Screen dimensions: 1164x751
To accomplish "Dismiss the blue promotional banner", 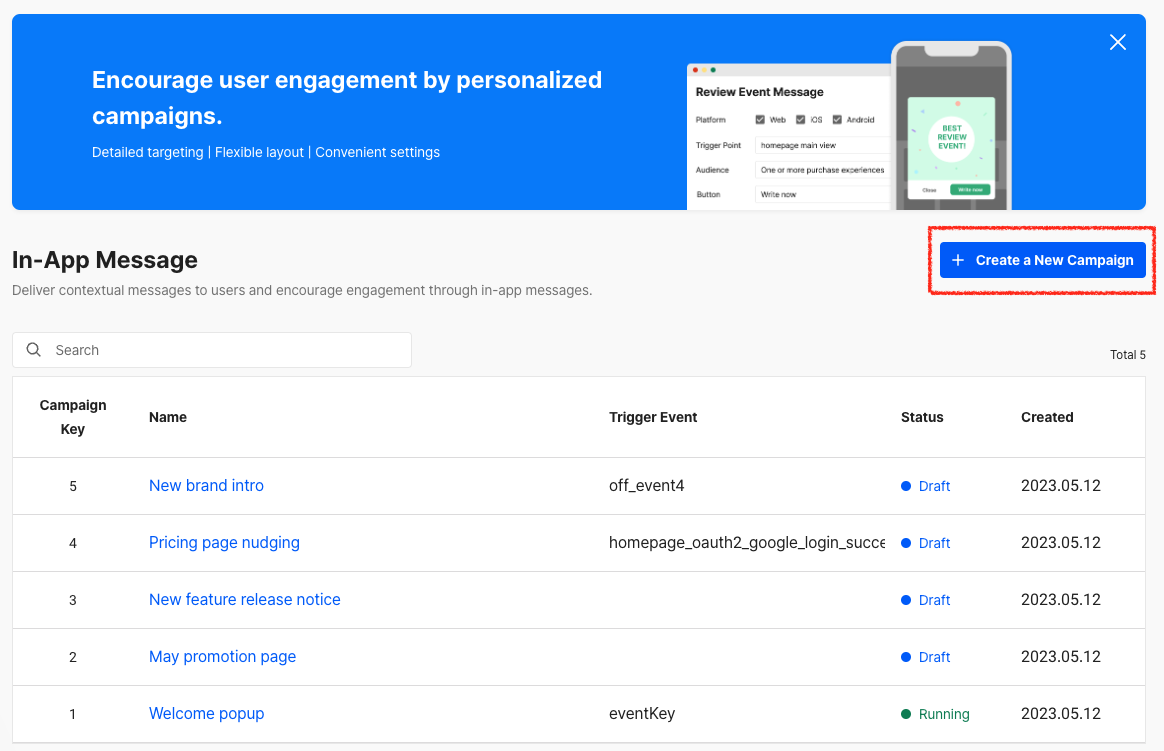I will tap(1117, 42).
